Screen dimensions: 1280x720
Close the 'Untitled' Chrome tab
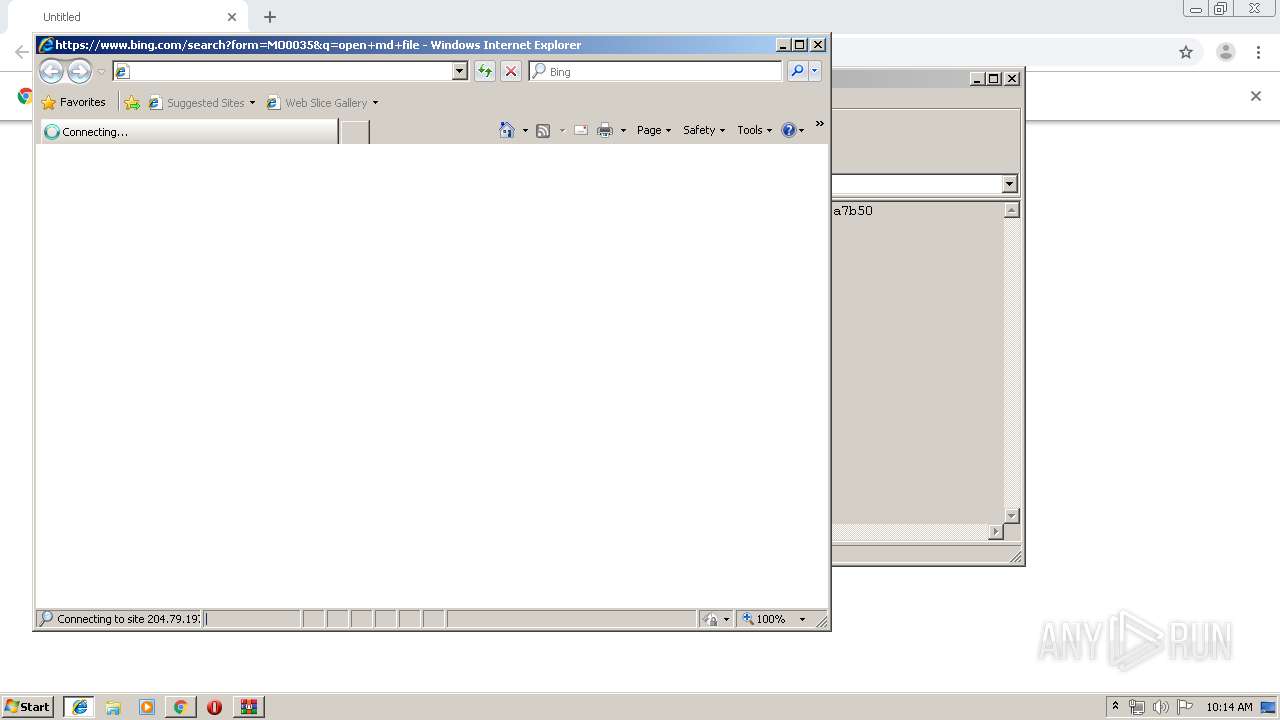pos(232,17)
